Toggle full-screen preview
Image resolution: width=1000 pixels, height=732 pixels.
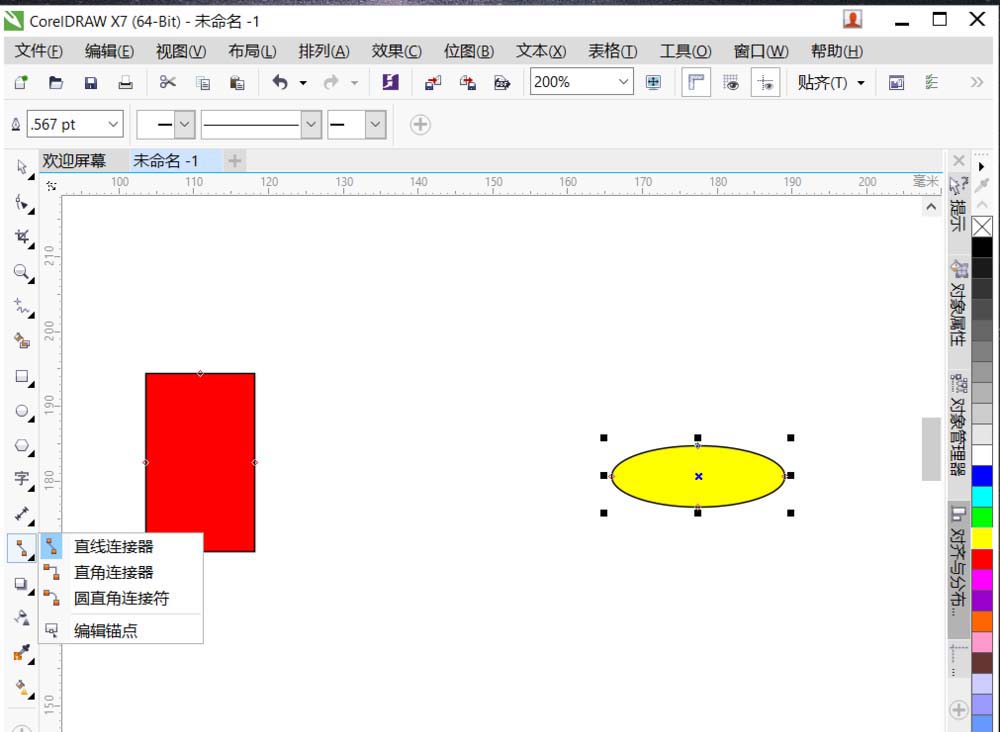click(x=653, y=82)
